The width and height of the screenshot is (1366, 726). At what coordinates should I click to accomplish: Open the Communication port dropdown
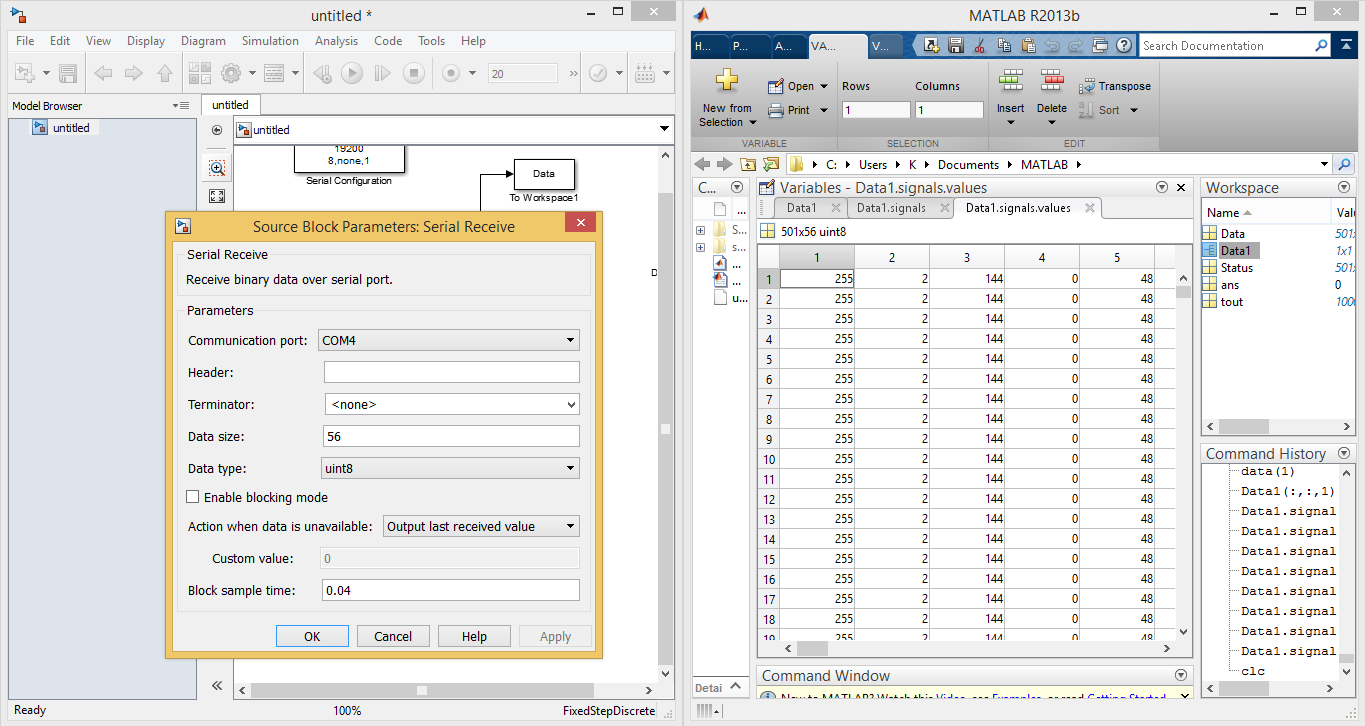click(448, 340)
